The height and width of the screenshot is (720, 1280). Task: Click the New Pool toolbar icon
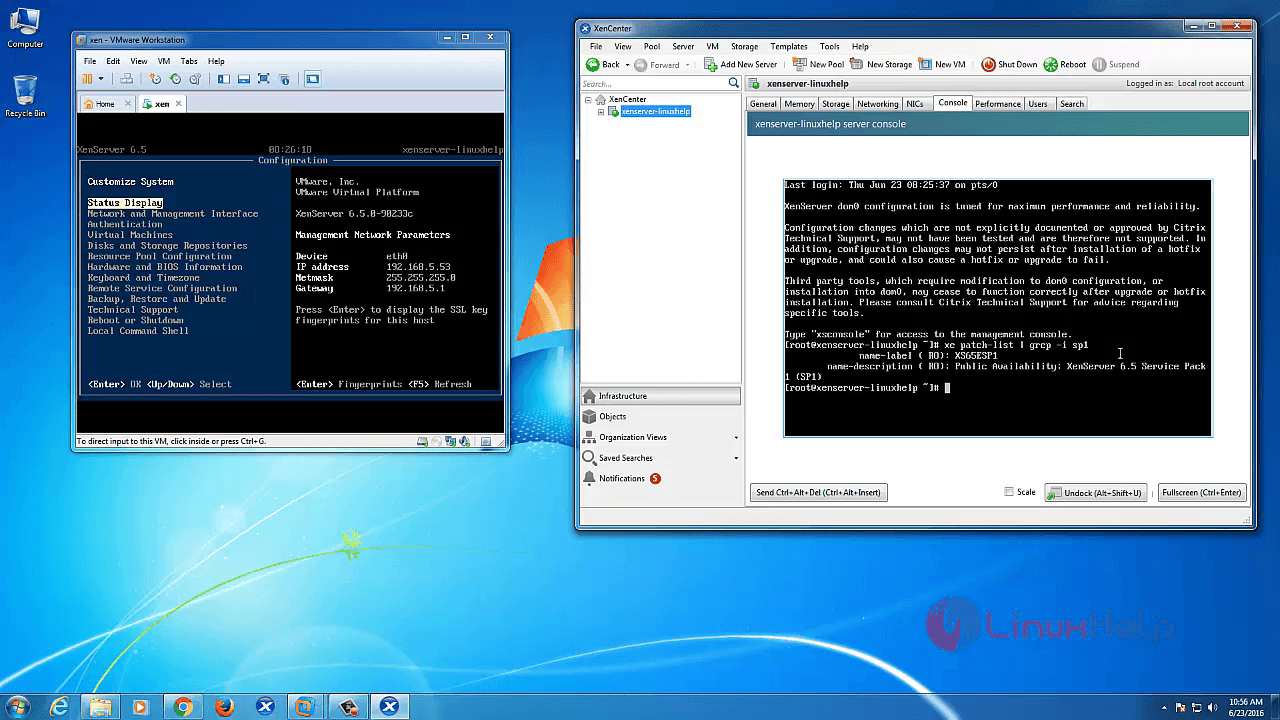[x=799, y=64]
